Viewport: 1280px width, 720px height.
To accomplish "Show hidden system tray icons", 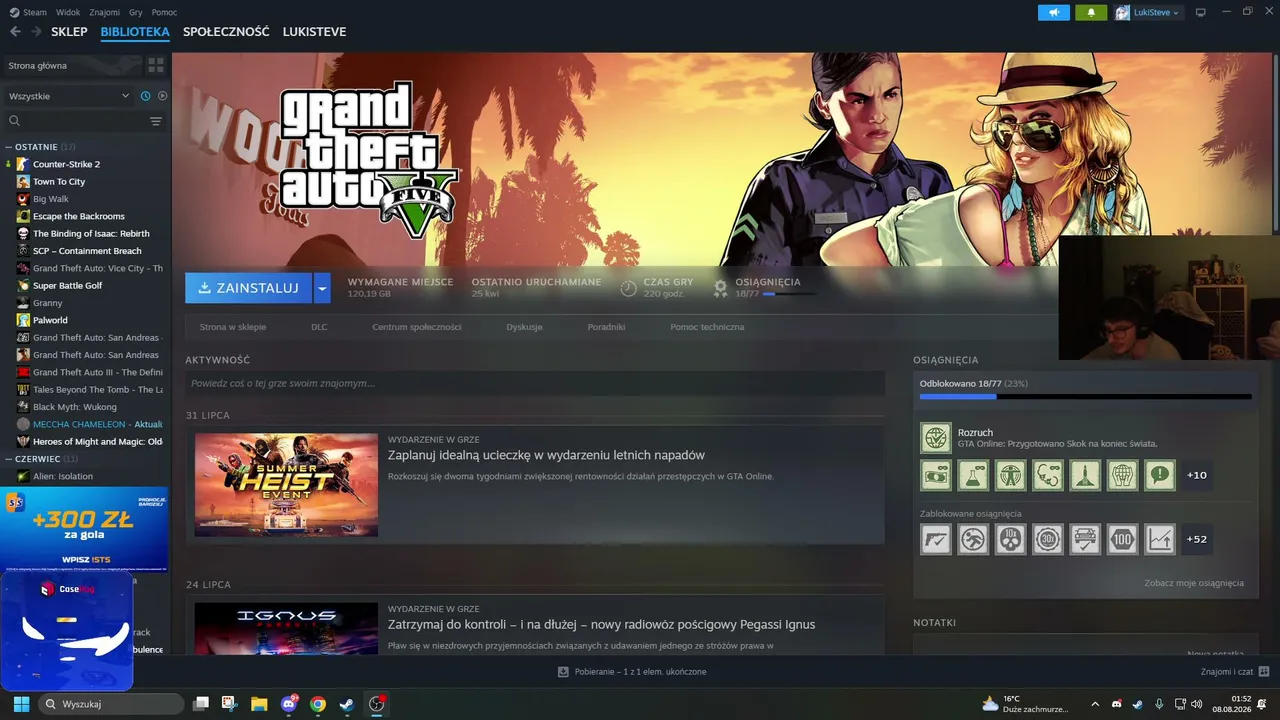I will point(1095,704).
